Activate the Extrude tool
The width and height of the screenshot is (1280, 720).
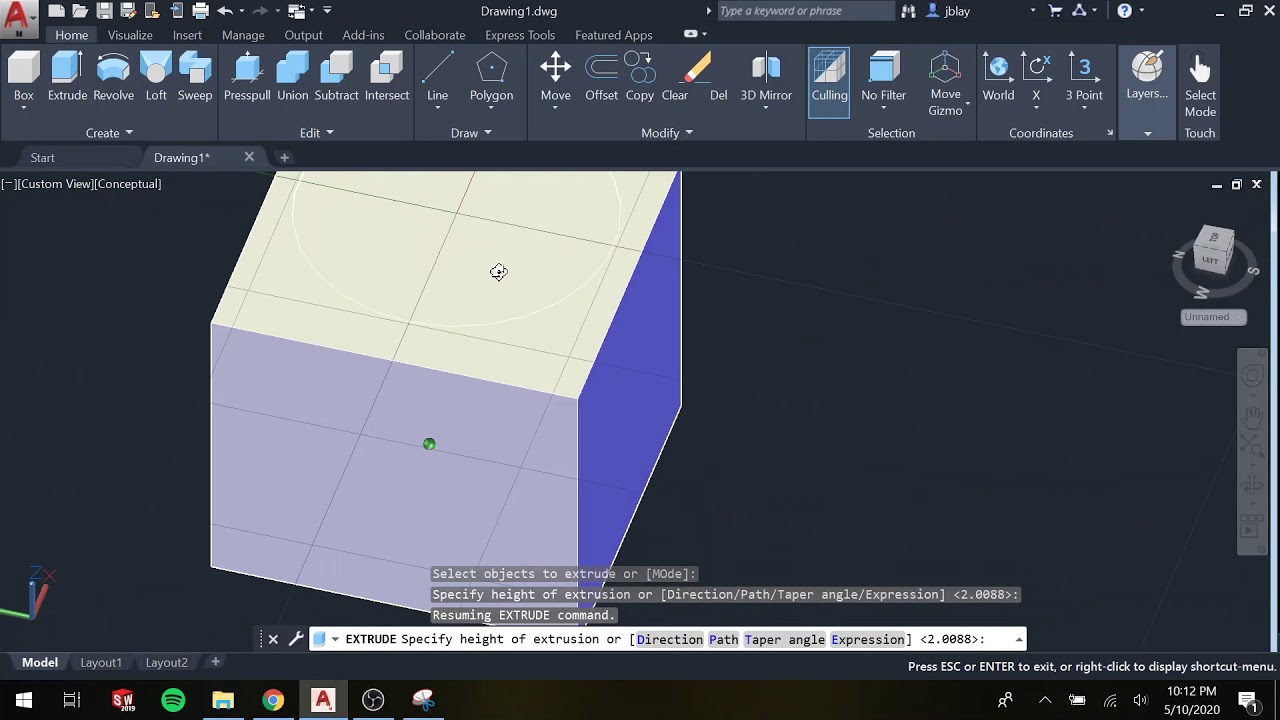[x=67, y=78]
